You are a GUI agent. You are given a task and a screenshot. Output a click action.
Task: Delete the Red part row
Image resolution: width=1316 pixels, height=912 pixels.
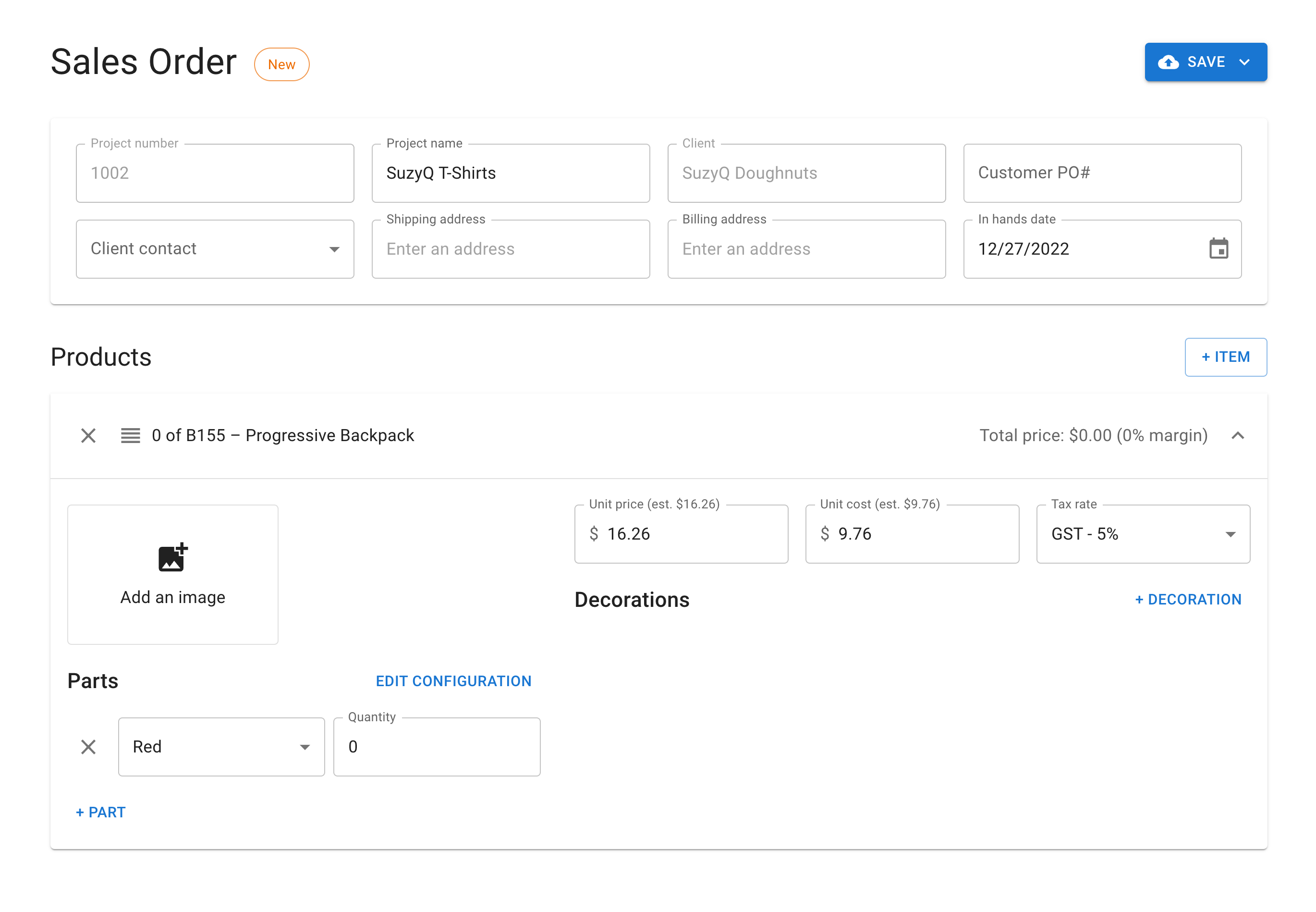(x=88, y=746)
